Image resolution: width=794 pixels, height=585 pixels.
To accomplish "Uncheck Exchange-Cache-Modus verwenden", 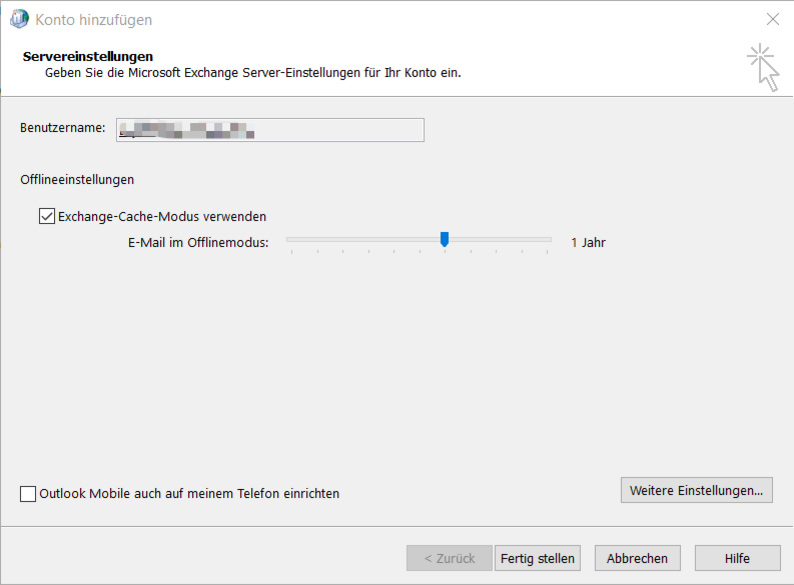I will (x=47, y=216).
